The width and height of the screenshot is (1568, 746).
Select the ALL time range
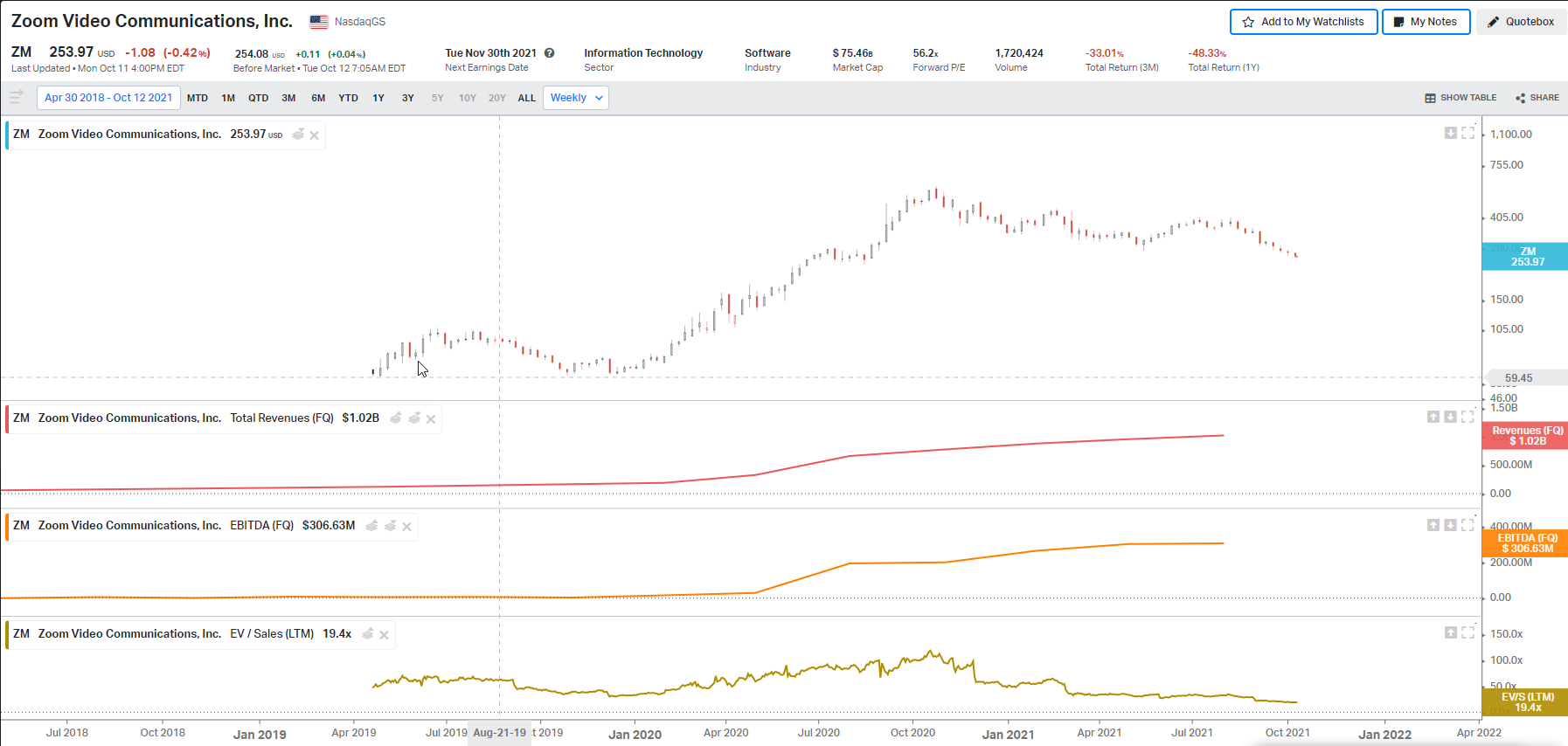point(526,98)
